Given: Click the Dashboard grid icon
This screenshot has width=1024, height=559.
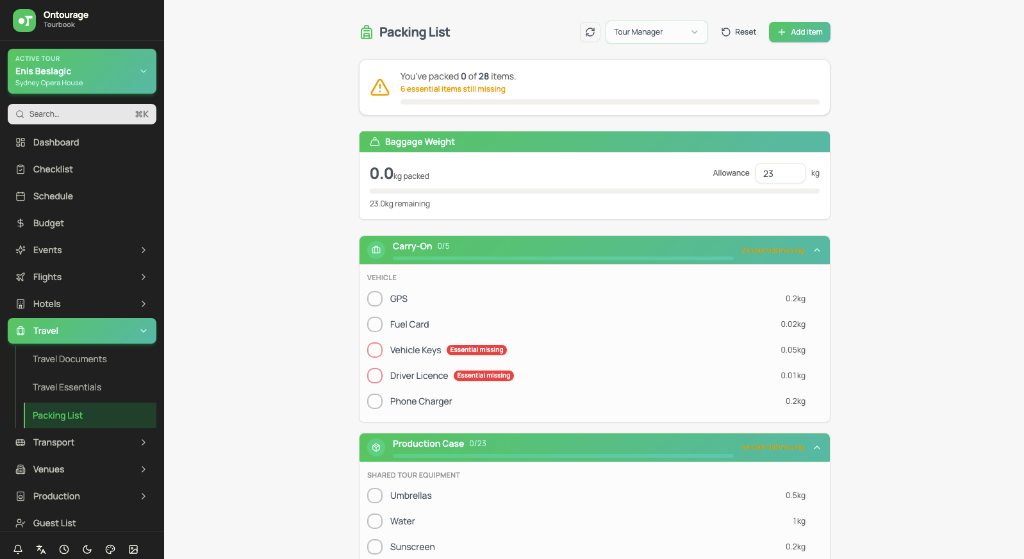Looking at the screenshot, I should point(20,142).
